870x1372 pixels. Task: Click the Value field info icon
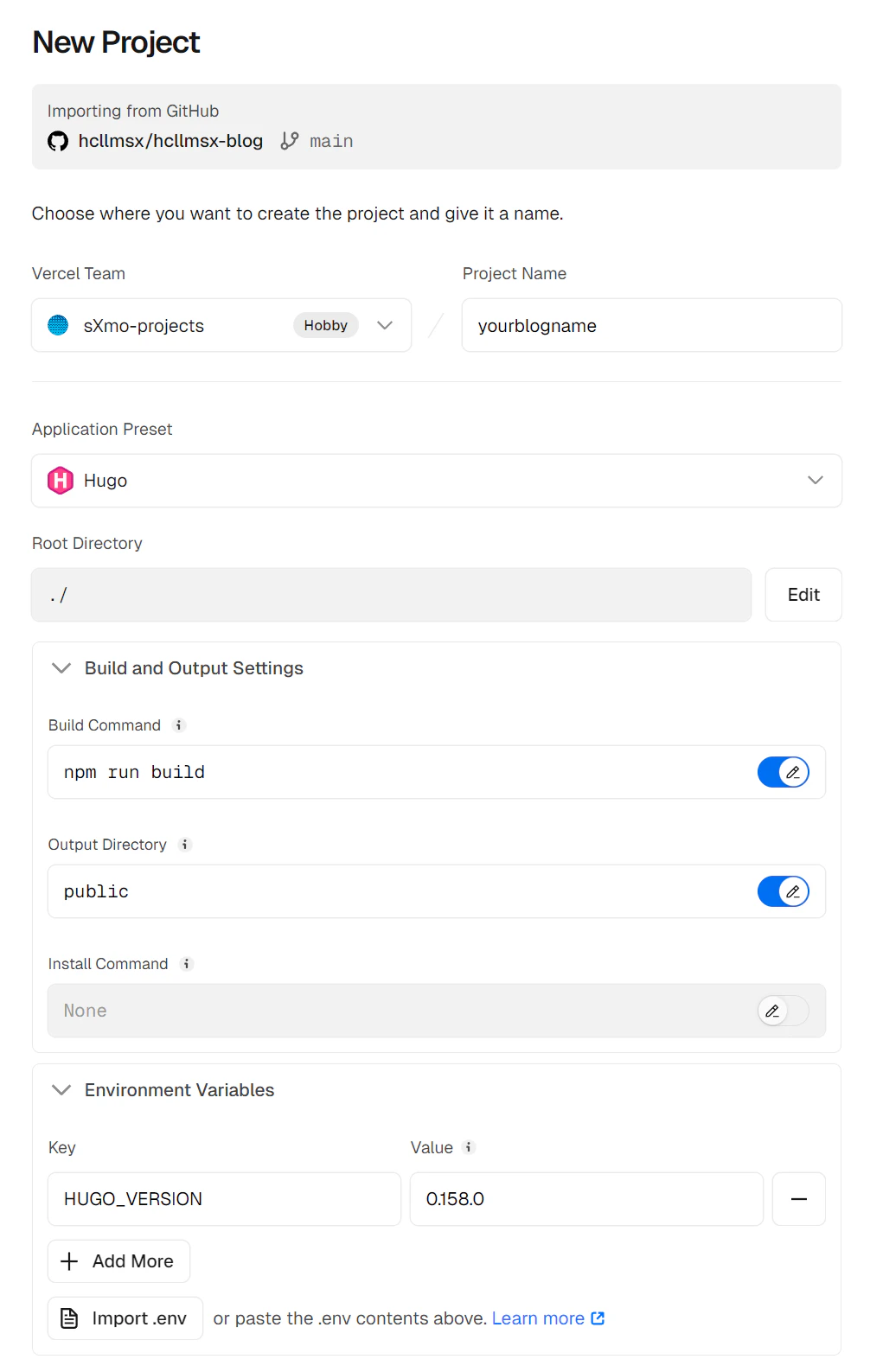tap(469, 1147)
